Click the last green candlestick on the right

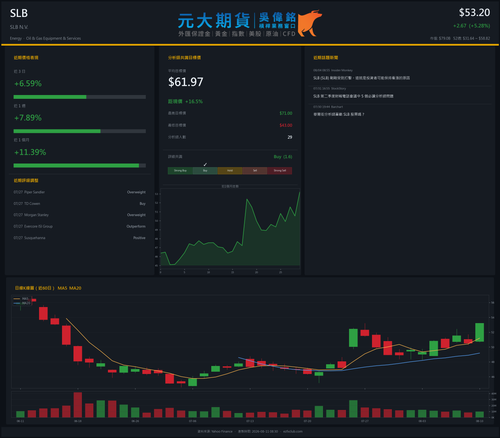click(x=480, y=332)
